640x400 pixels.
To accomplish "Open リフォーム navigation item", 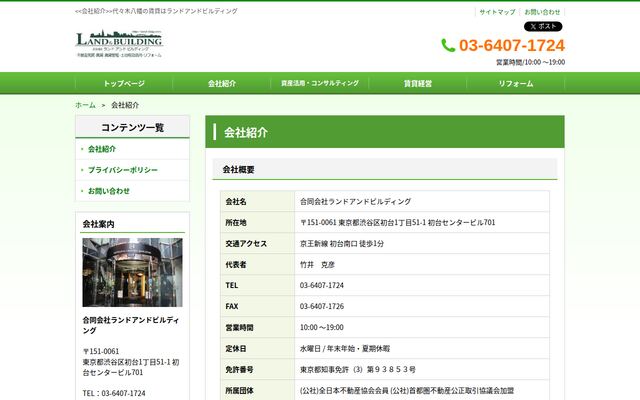I will pos(516,83).
